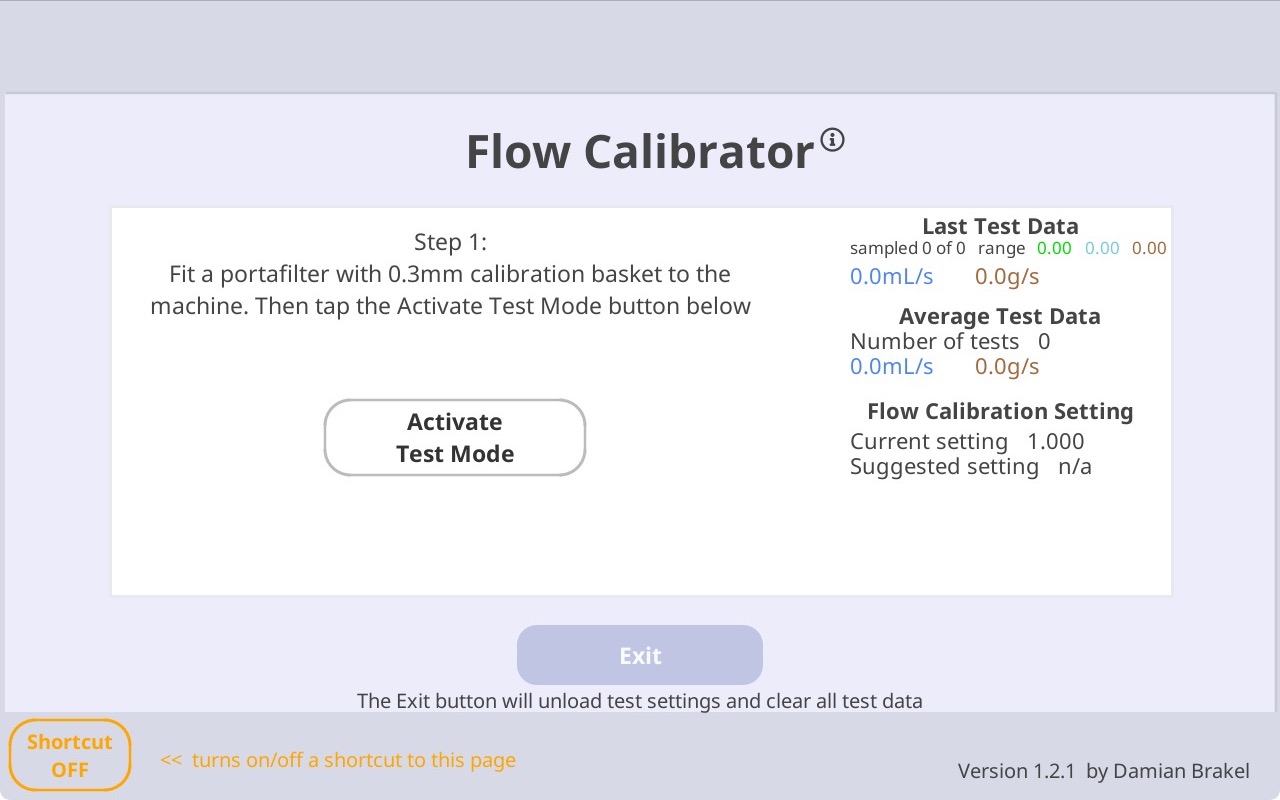The image size is (1280, 800).
Task: Click last test 0.0mL/s flow reading
Action: tap(892, 277)
